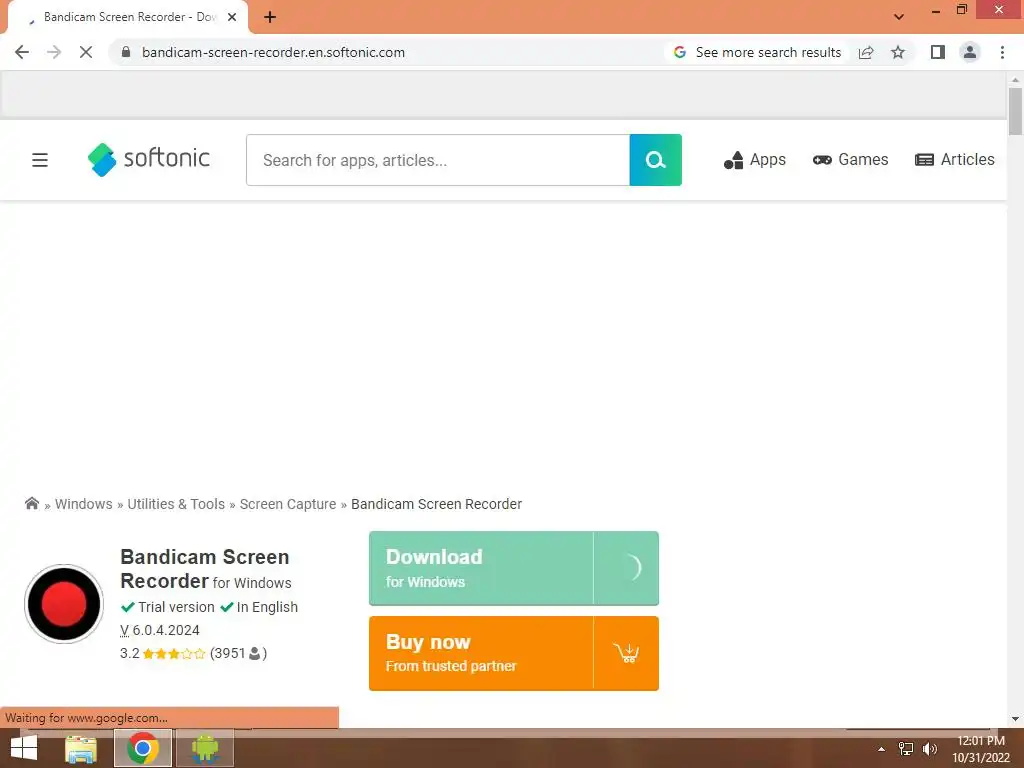Screen dimensions: 1024x768
Task: Click the search for apps field
Action: pyautogui.click(x=438, y=160)
